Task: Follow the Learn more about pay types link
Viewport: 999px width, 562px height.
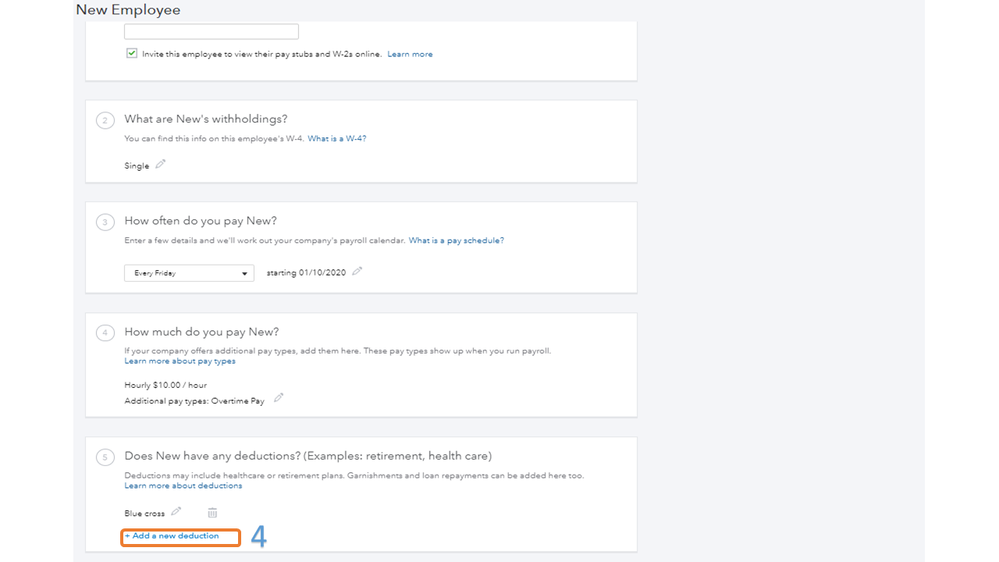Action: pos(180,362)
